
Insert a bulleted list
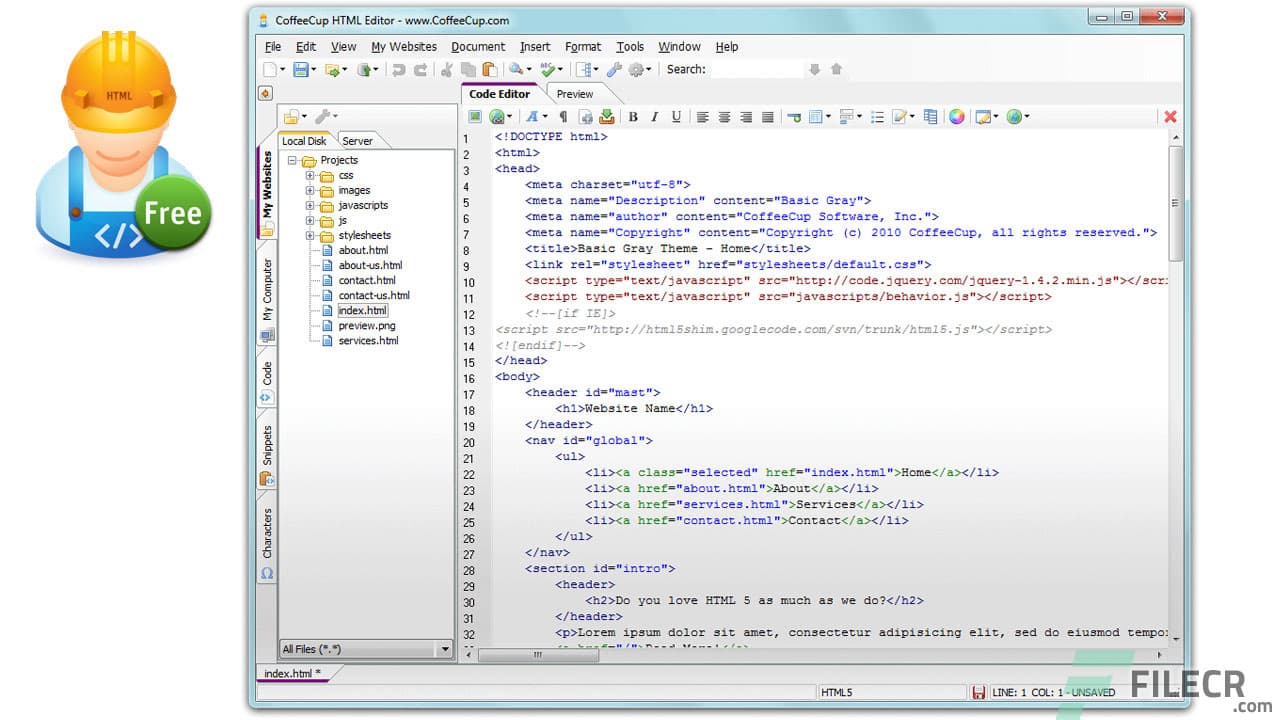[x=877, y=117]
